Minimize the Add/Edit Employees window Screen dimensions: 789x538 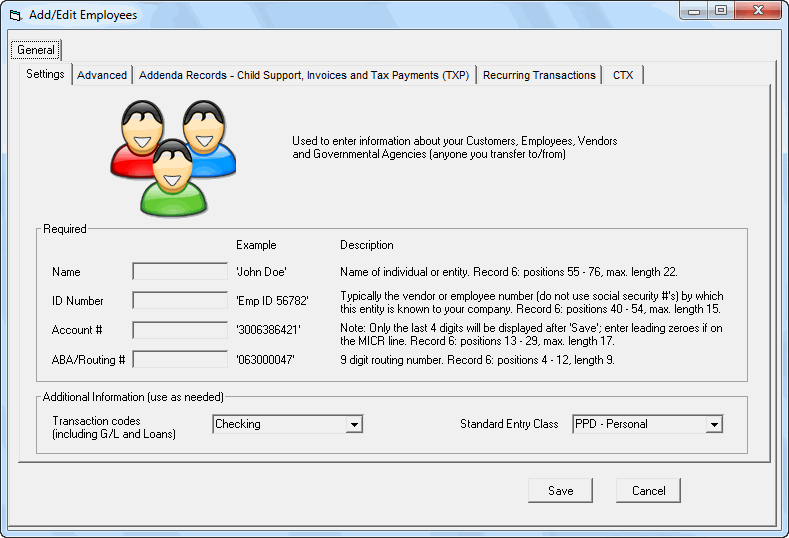(694, 11)
